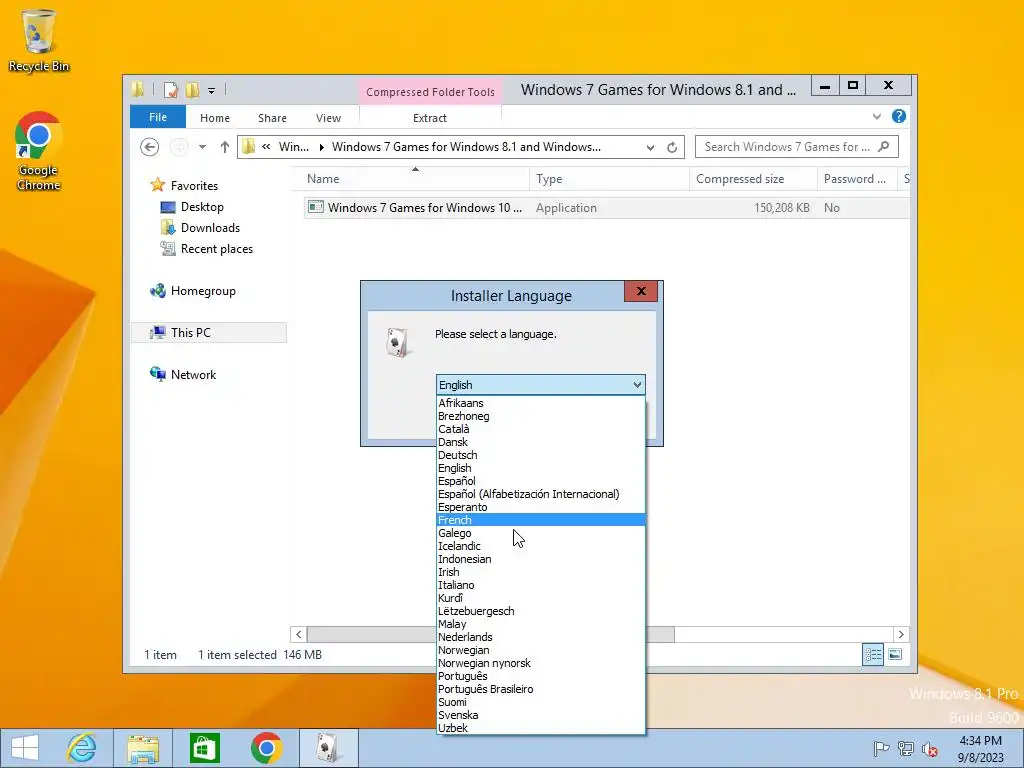
Task: Open the Google Chrome desktop shortcut
Action: pyautogui.click(x=39, y=150)
